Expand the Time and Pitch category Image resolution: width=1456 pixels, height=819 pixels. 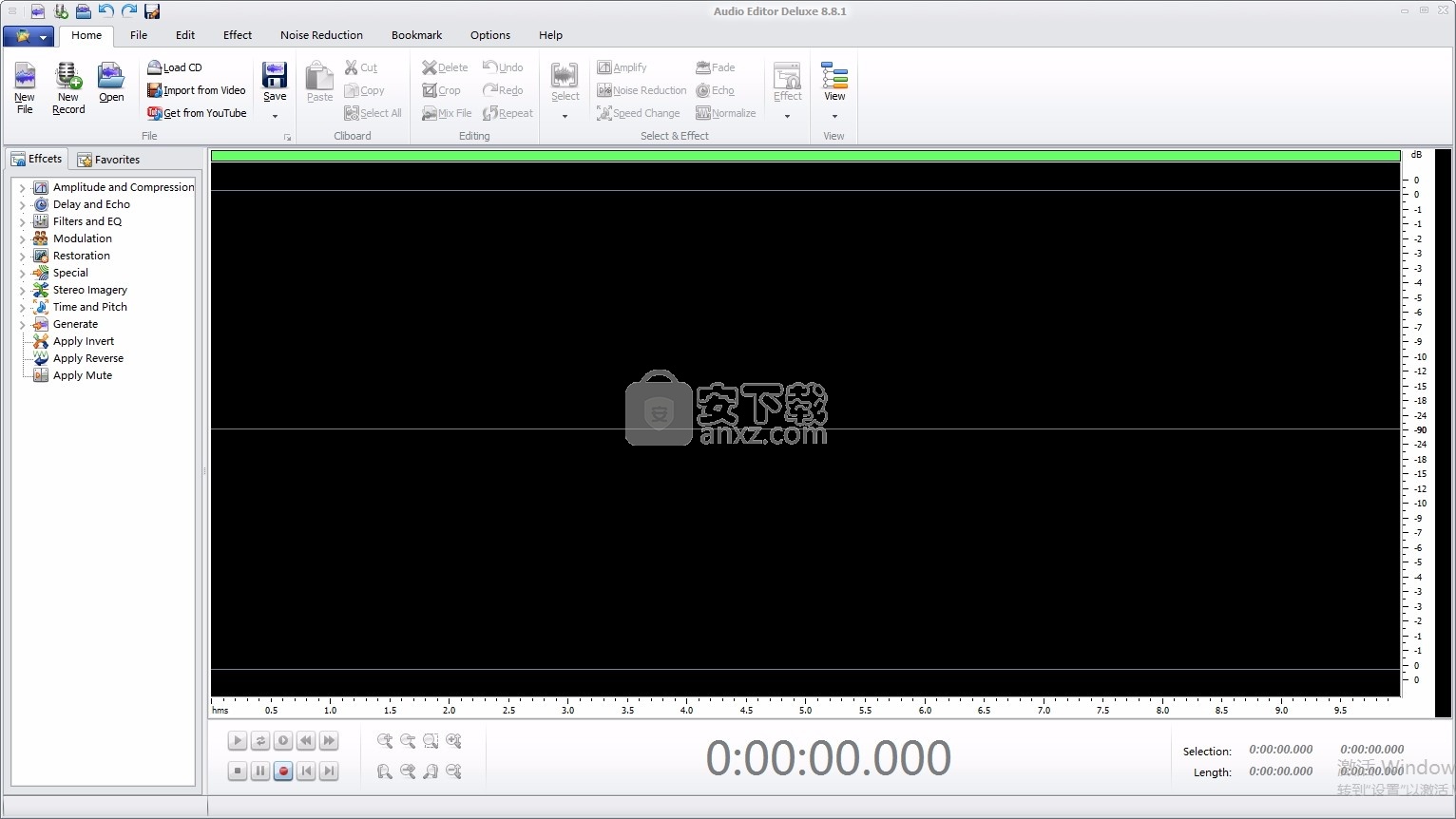coord(23,308)
